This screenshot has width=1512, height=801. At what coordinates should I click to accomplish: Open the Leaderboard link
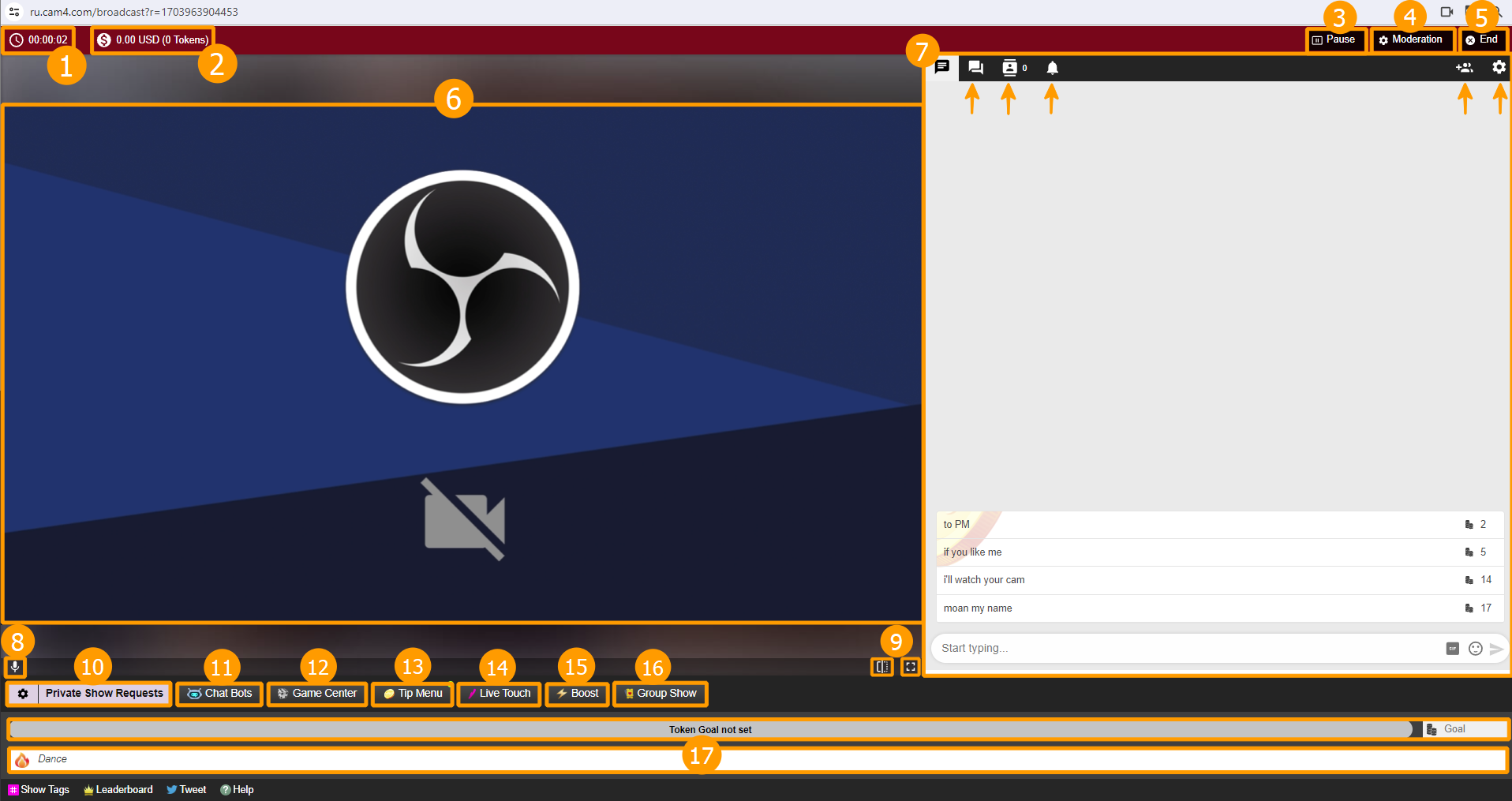(118, 790)
